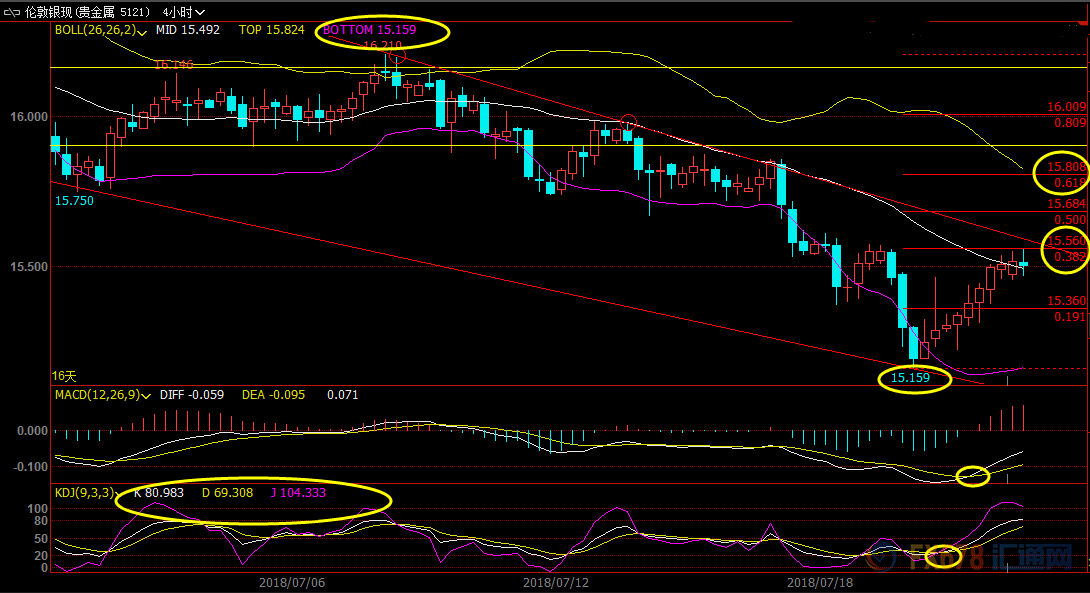Click the 15.159 low price marker
The image size is (1090, 593).
(x=910, y=378)
